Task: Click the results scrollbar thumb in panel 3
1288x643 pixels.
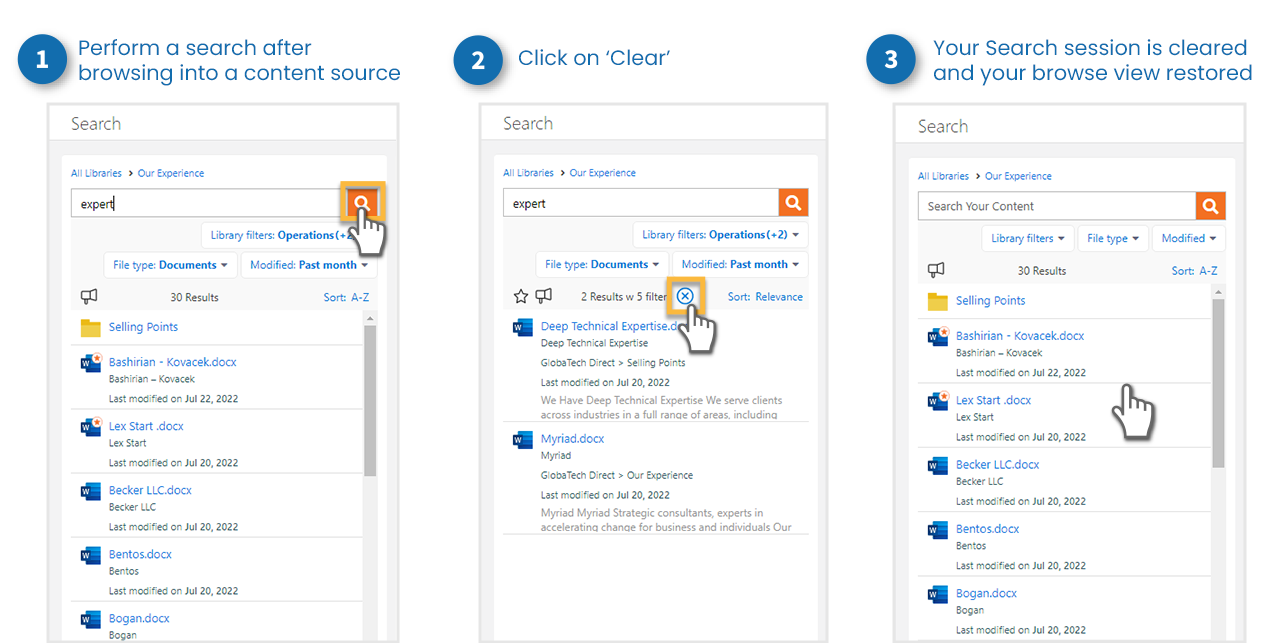Action: click(x=1217, y=382)
